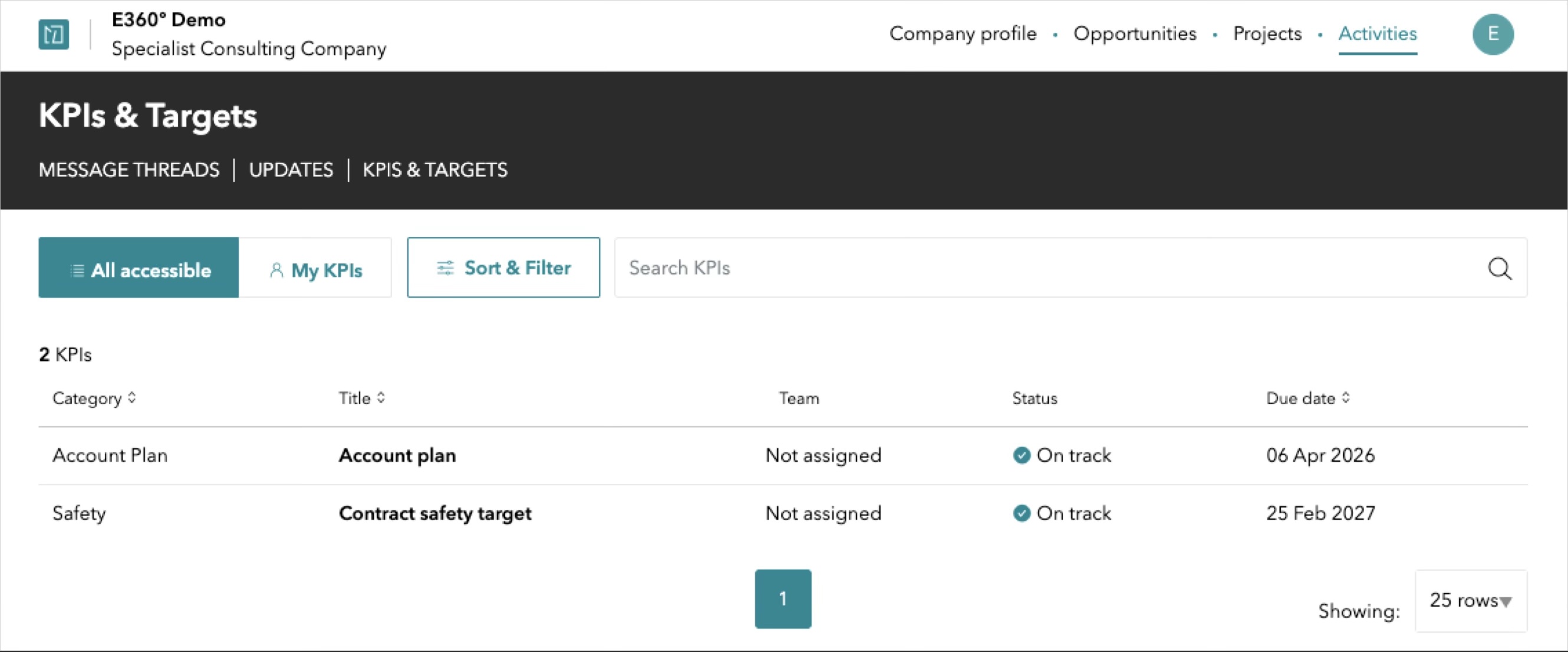The image size is (1568, 652).
Task: Open the Contract safety target KPI
Action: pyautogui.click(x=434, y=513)
